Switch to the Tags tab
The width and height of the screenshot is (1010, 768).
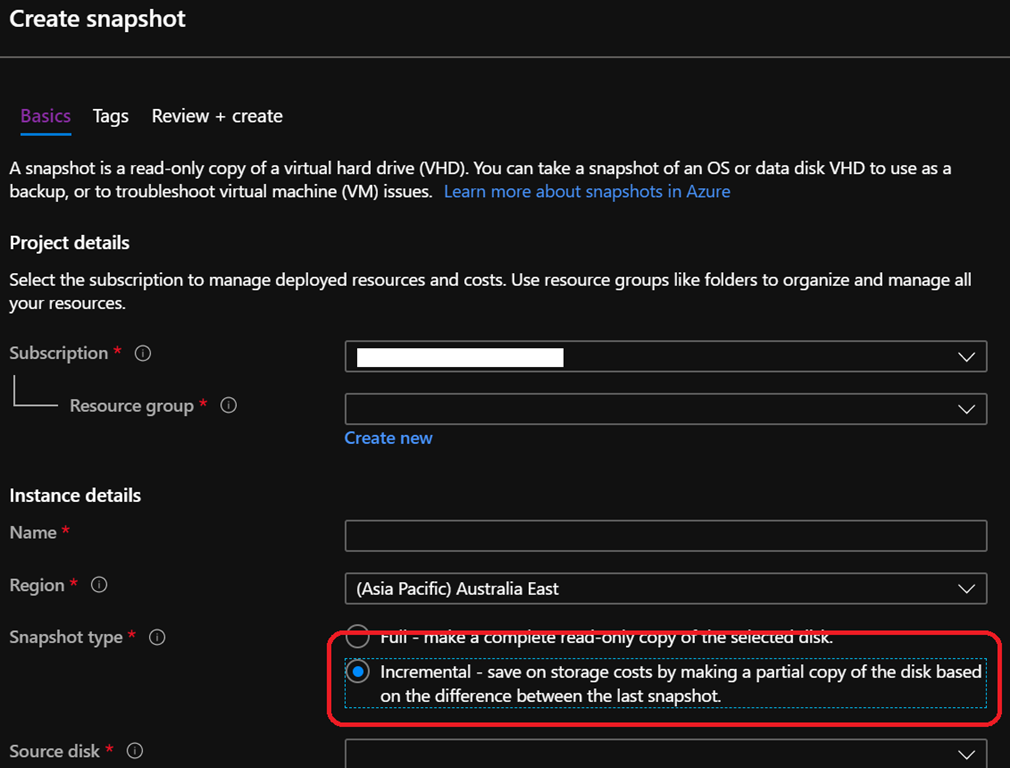pyautogui.click(x=110, y=116)
